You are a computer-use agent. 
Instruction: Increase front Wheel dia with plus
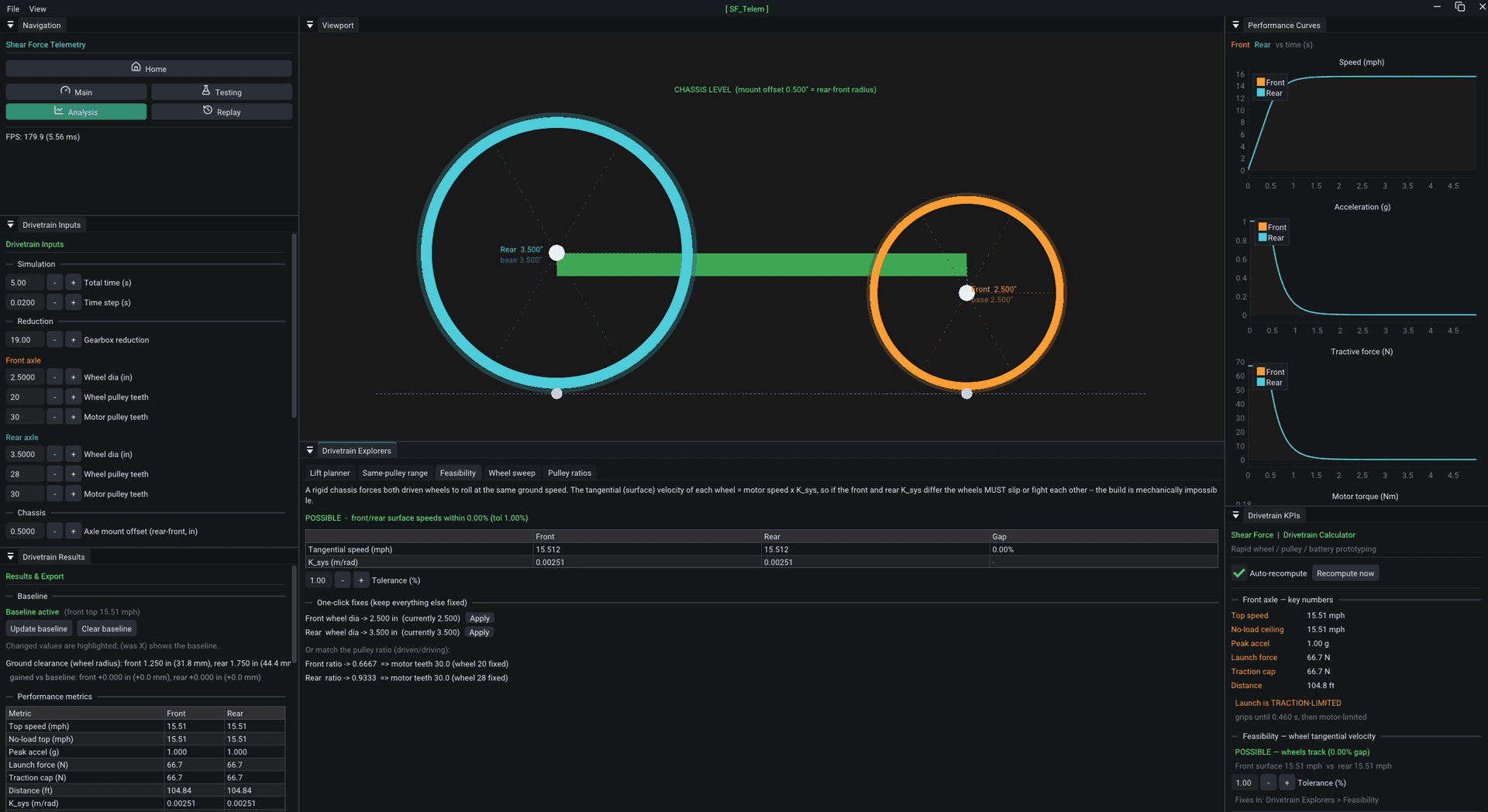coord(73,377)
